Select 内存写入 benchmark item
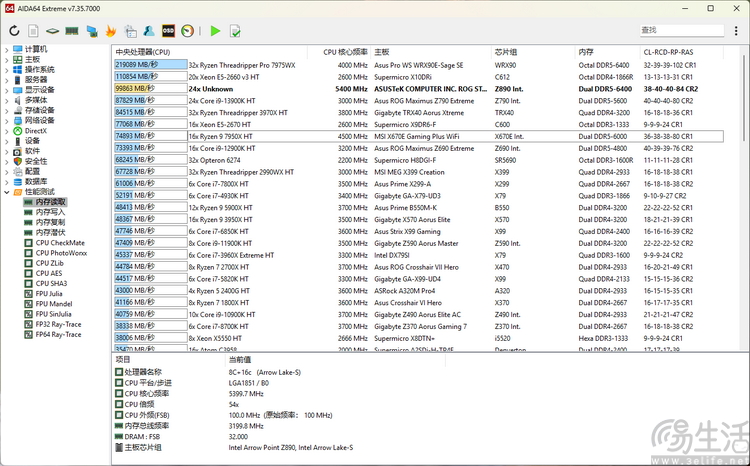The height and width of the screenshot is (466, 750). click(x=50, y=212)
